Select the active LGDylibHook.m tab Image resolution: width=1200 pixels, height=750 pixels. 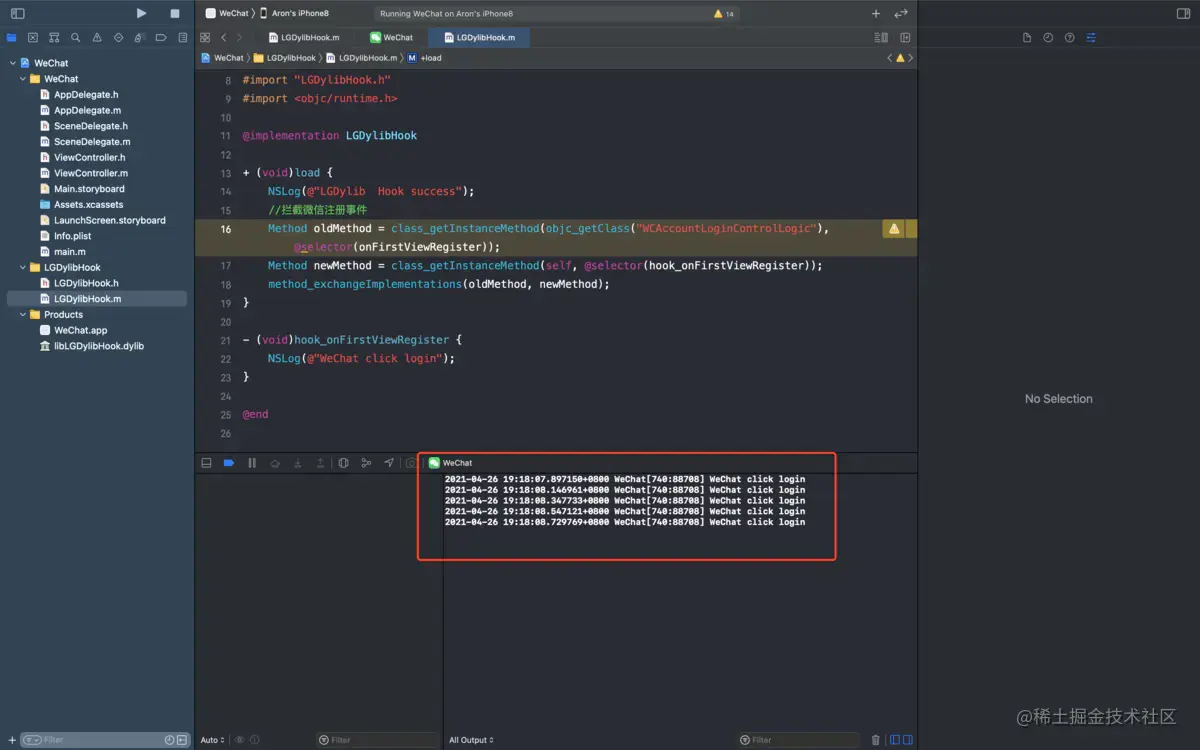479,37
